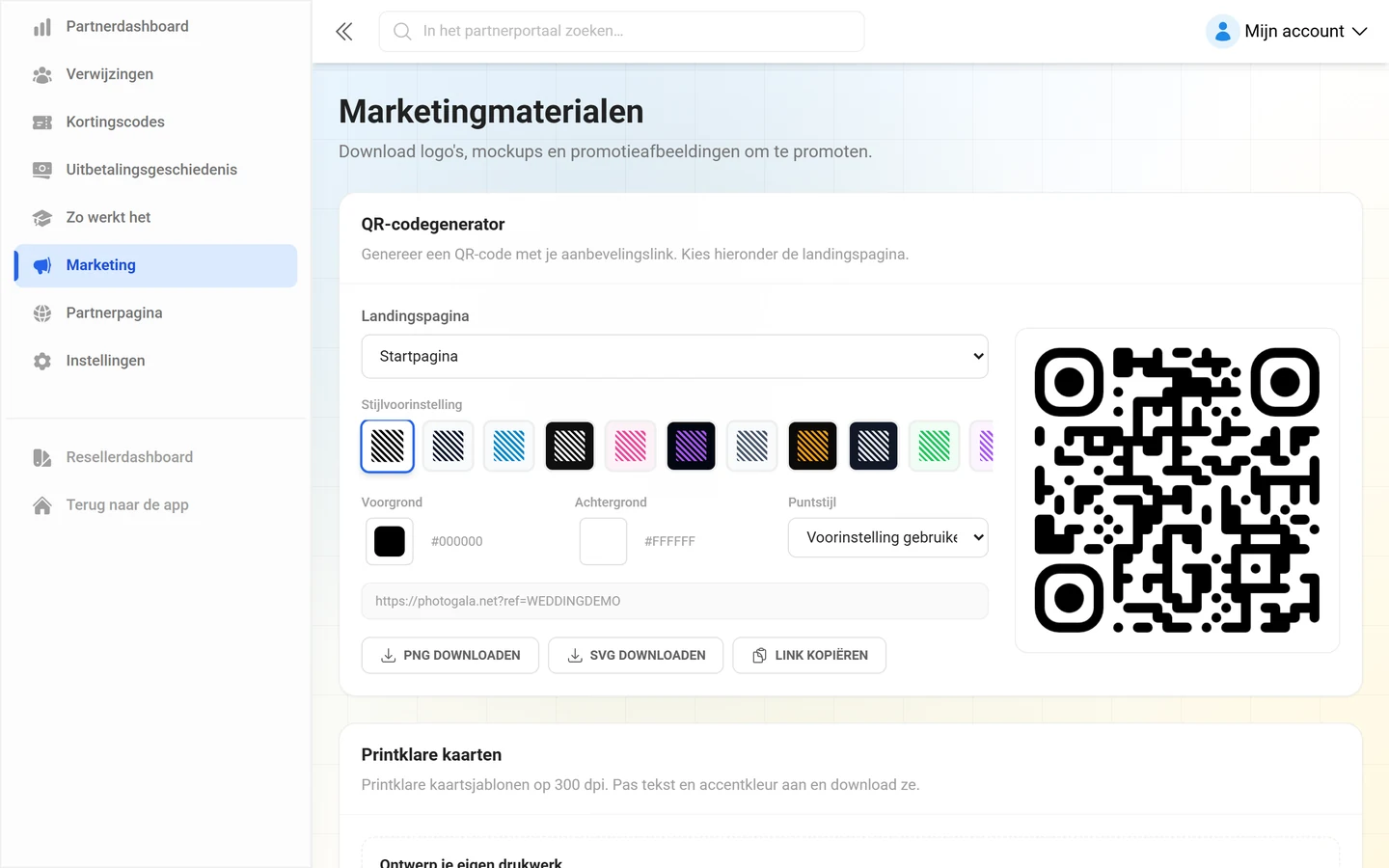
Task: Collapse the sidebar with the double chevron
Action: [x=344, y=32]
